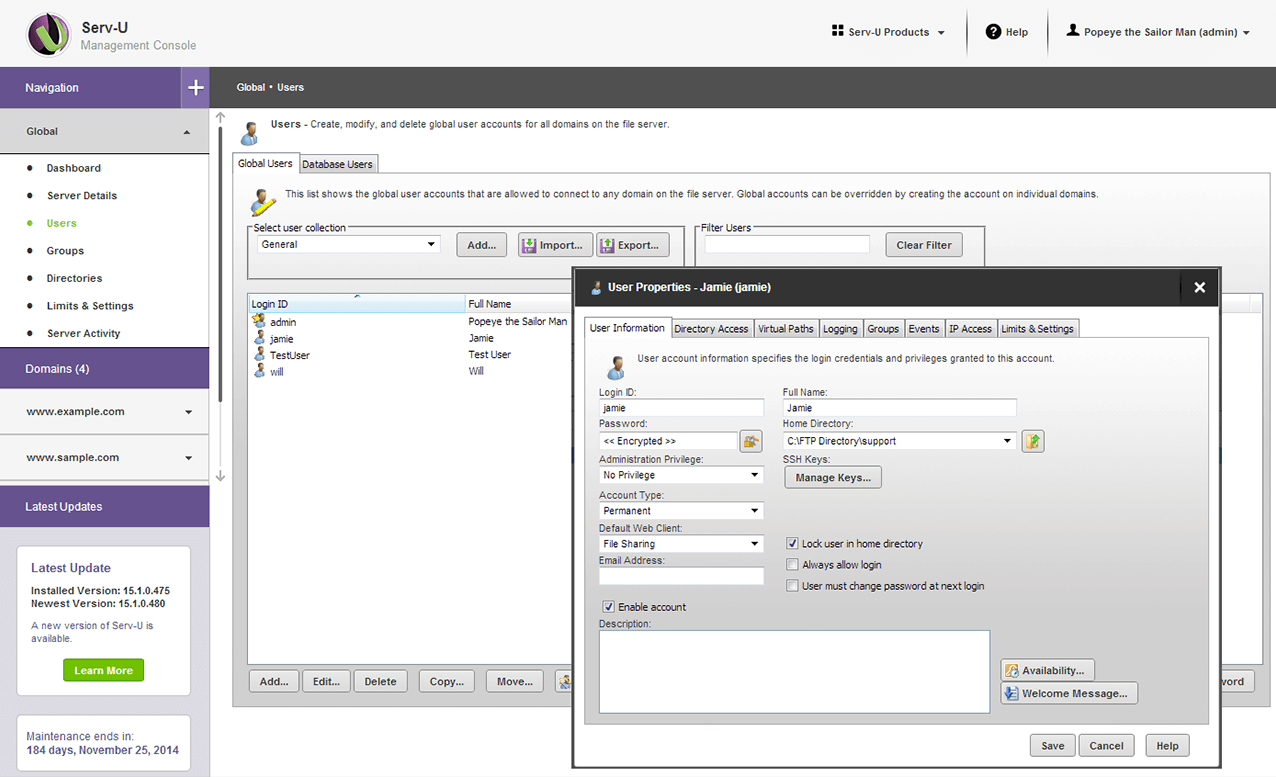Collapse the Global navigation section

tap(186, 132)
